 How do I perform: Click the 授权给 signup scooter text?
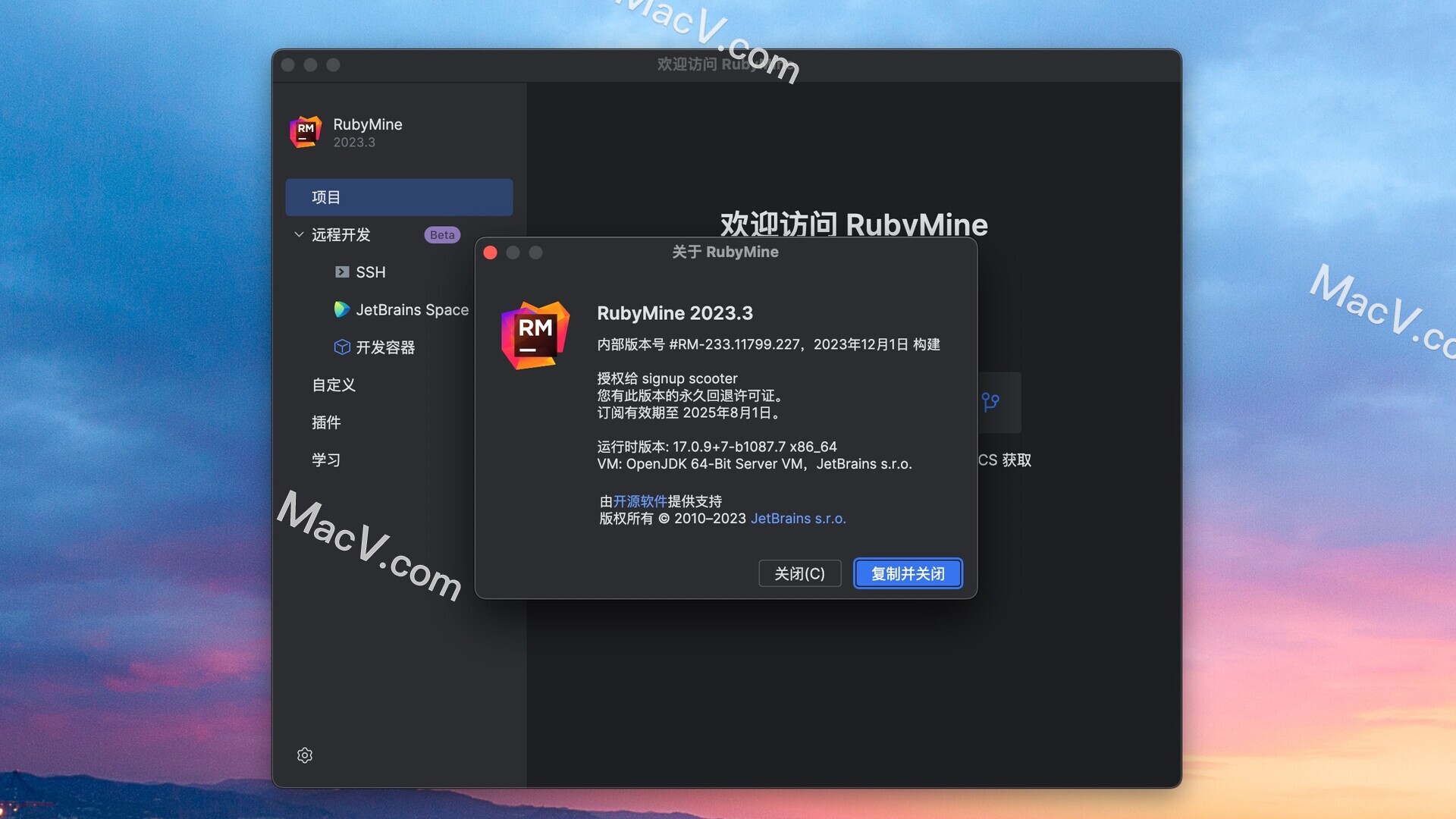pyautogui.click(x=667, y=378)
